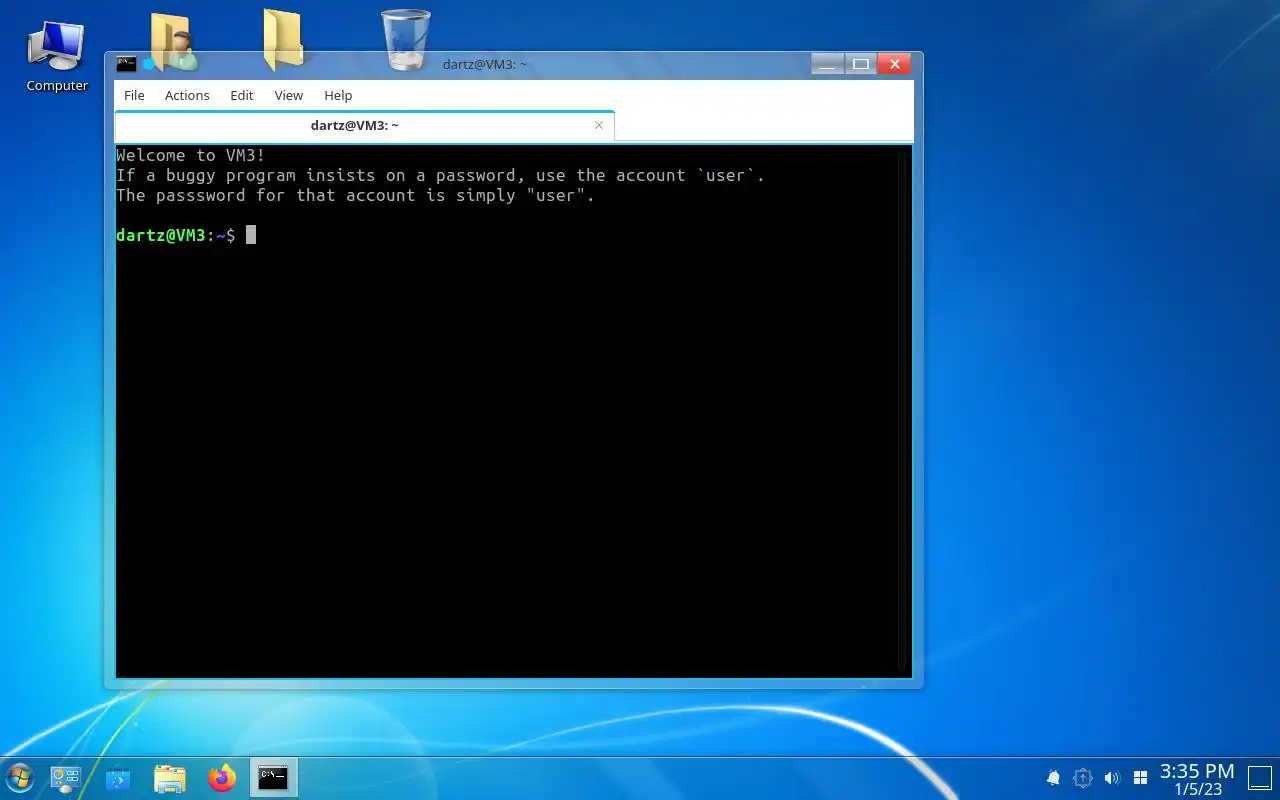Open the Edit menu
The image size is (1280, 800).
[242, 95]
